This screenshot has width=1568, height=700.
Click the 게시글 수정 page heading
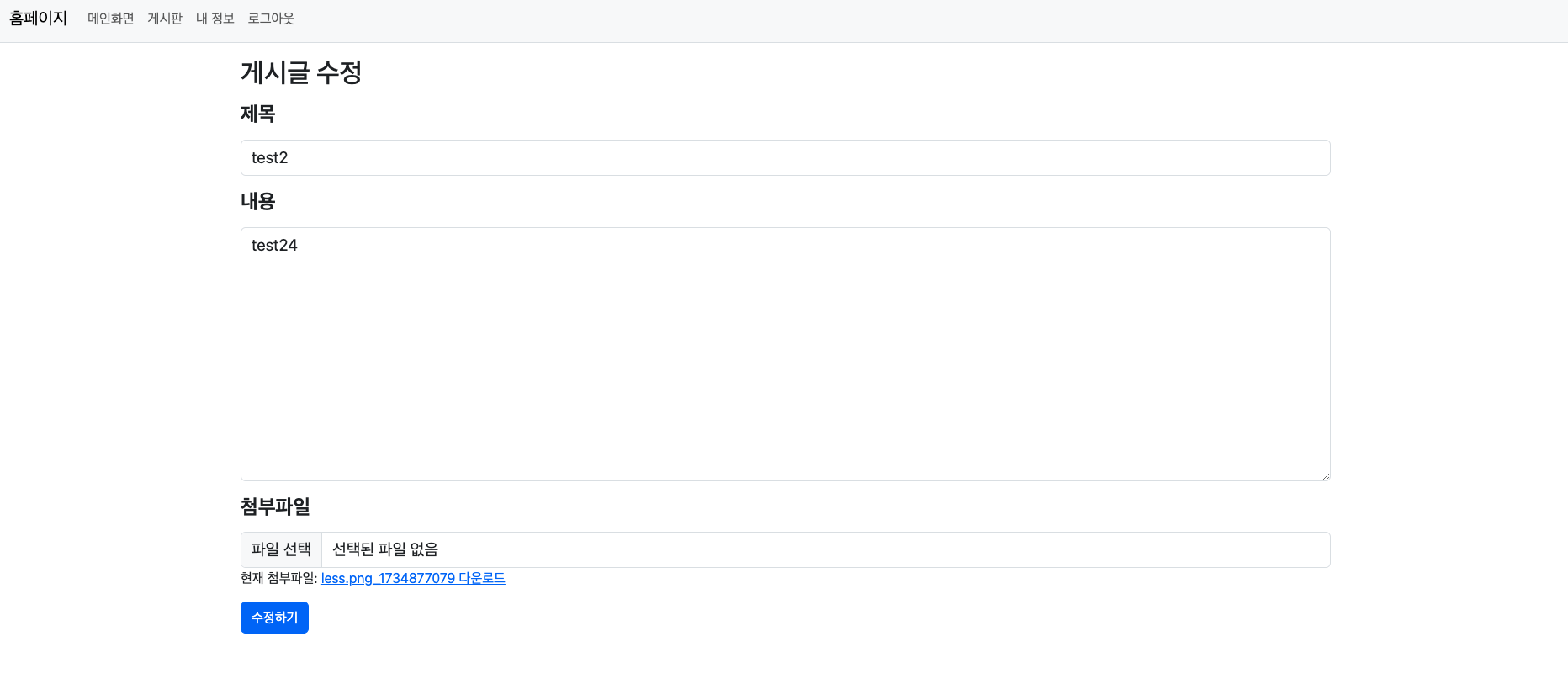(301, 72)
